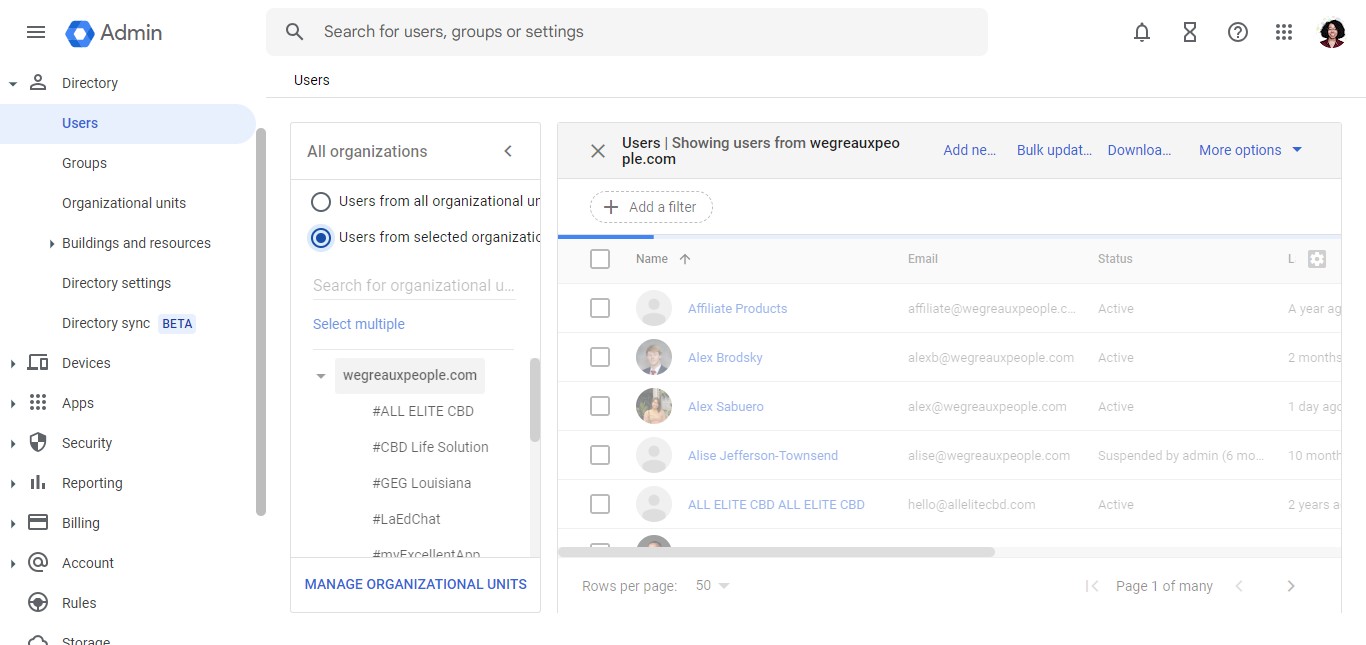
Task: Expand the Security section in sidebar
Action: click(87, 443)
